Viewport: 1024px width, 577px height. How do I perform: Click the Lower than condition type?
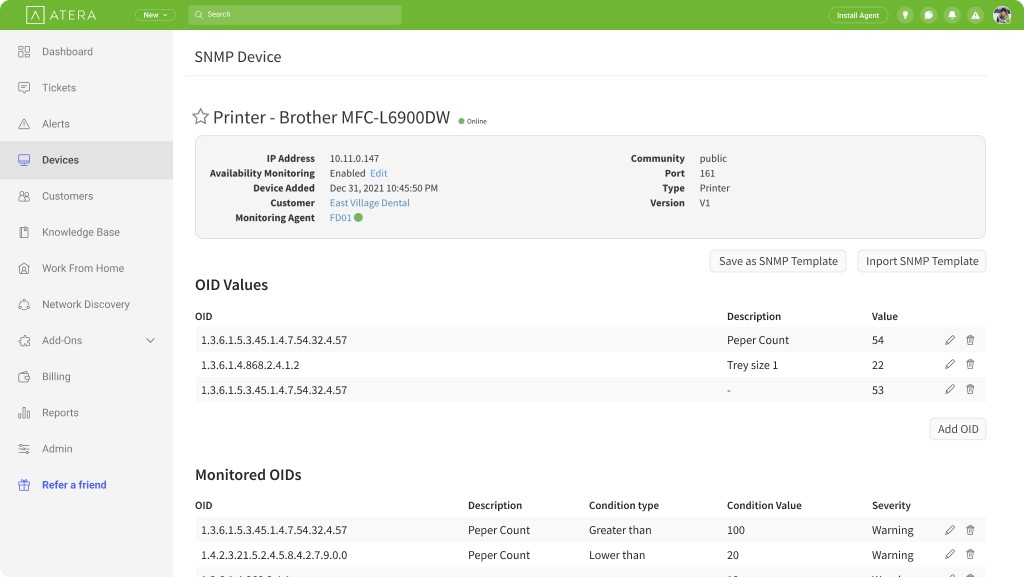point(617,555)
